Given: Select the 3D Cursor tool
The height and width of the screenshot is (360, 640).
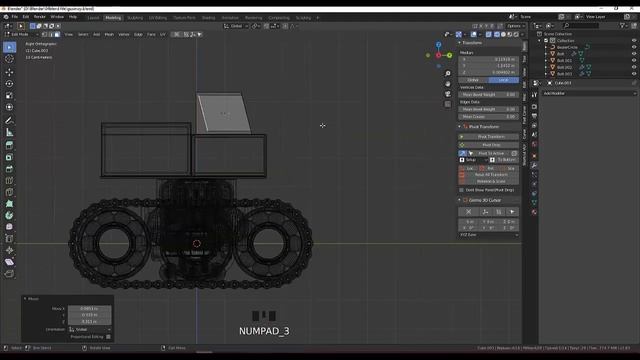Looking at the screenshot, I should pos(9,59).
